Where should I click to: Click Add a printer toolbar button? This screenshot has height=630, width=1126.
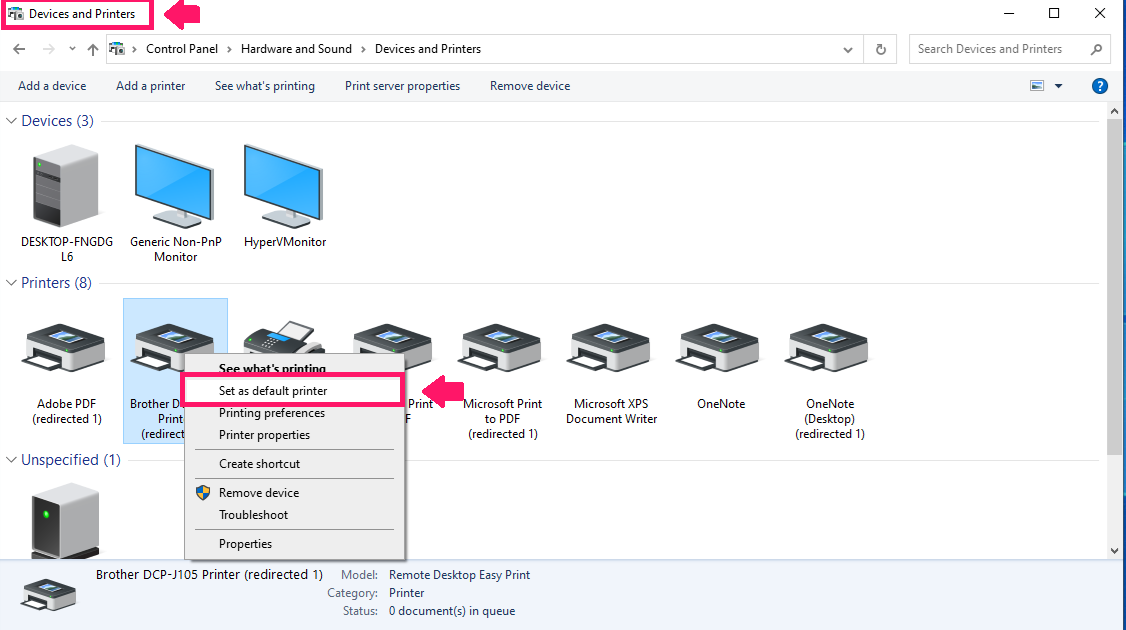click(151, 86)
